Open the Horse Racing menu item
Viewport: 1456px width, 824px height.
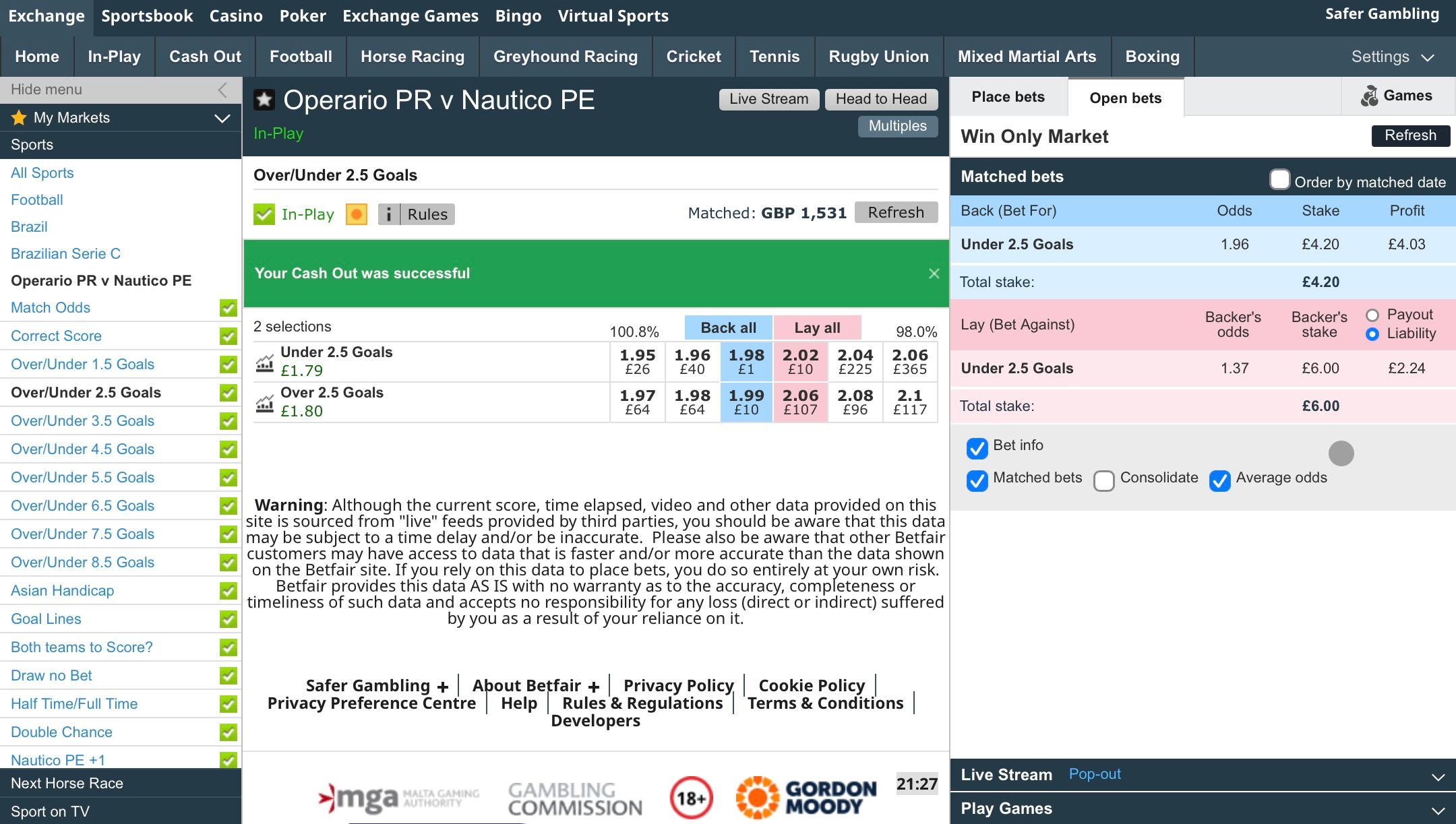coord(412,57)
